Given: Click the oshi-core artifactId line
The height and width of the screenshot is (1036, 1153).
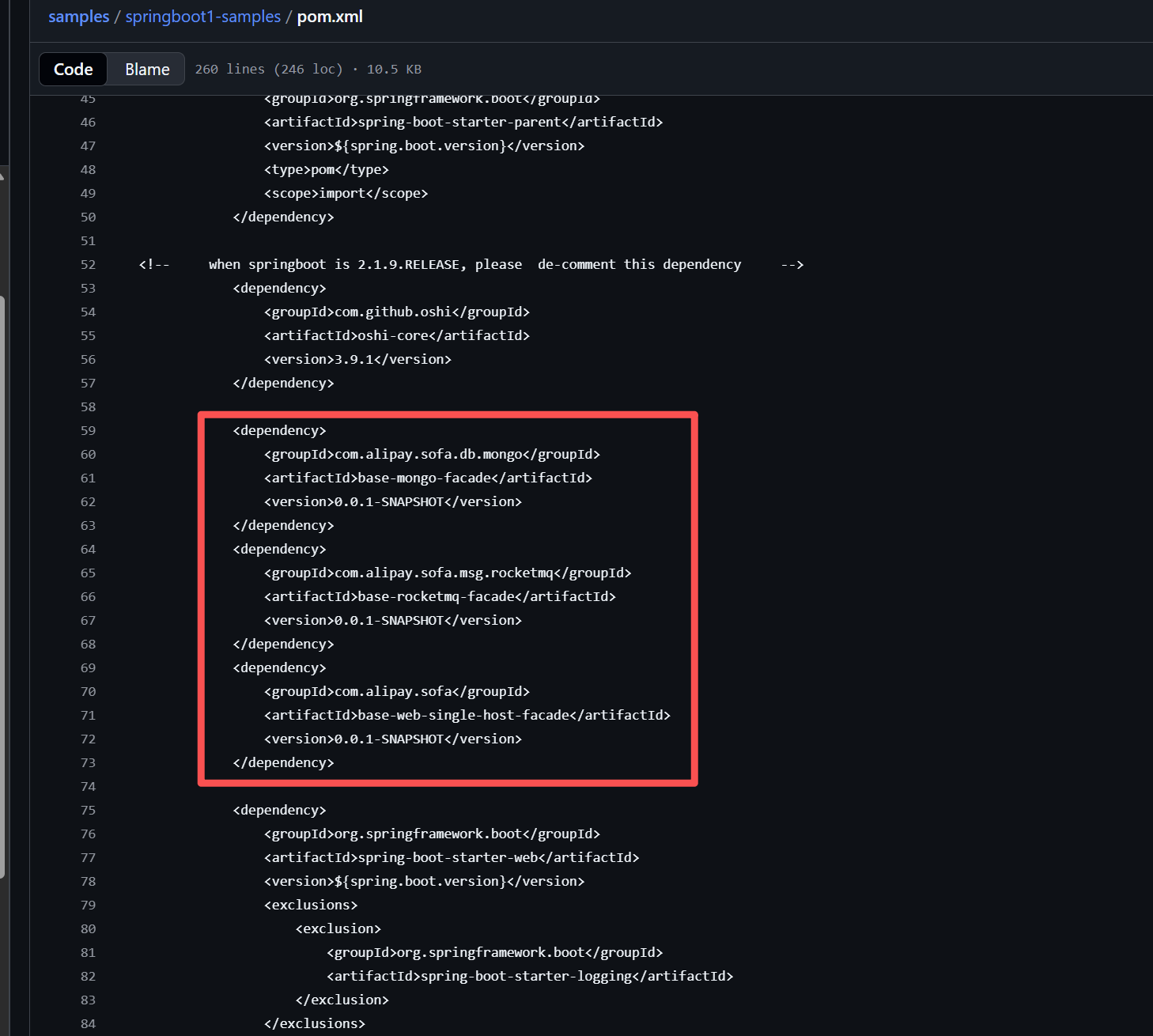Looking at the screenshot, I should [396, 336].
